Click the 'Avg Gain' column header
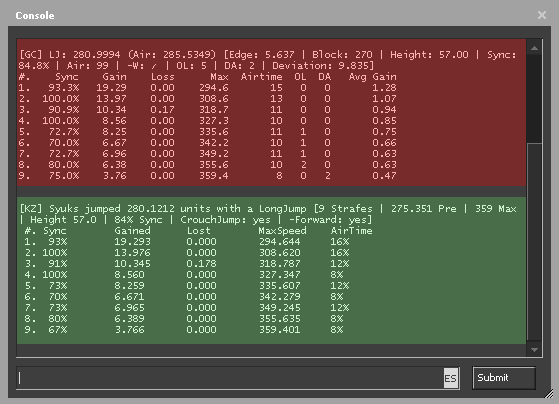The width and height of the screenshot is (559, 404). [x=373, y=77]
